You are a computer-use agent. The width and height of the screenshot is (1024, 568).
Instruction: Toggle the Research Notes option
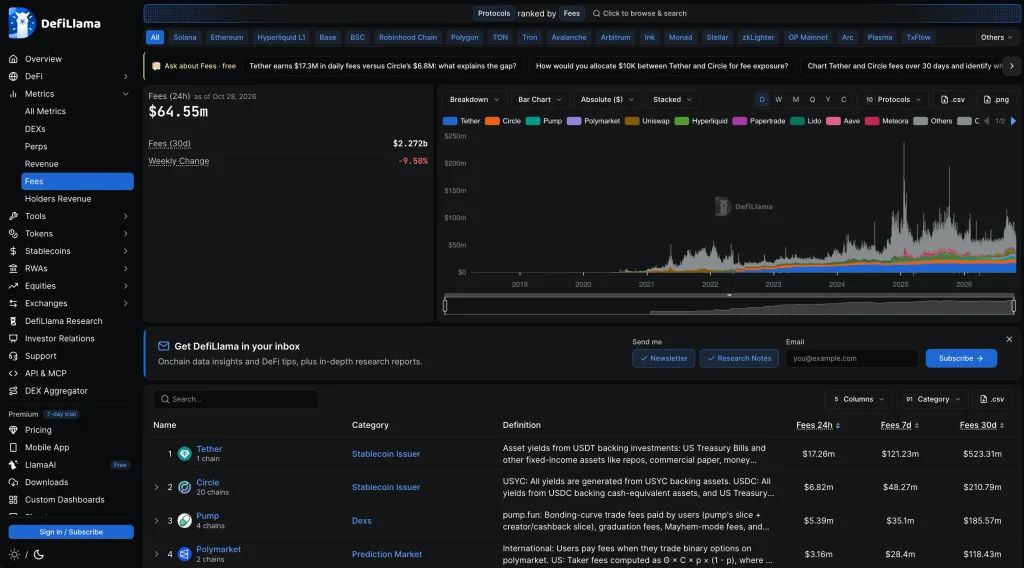[x=739, y=358]
